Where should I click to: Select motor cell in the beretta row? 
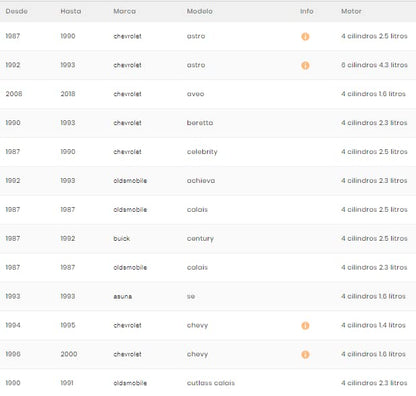coord(374,123)
